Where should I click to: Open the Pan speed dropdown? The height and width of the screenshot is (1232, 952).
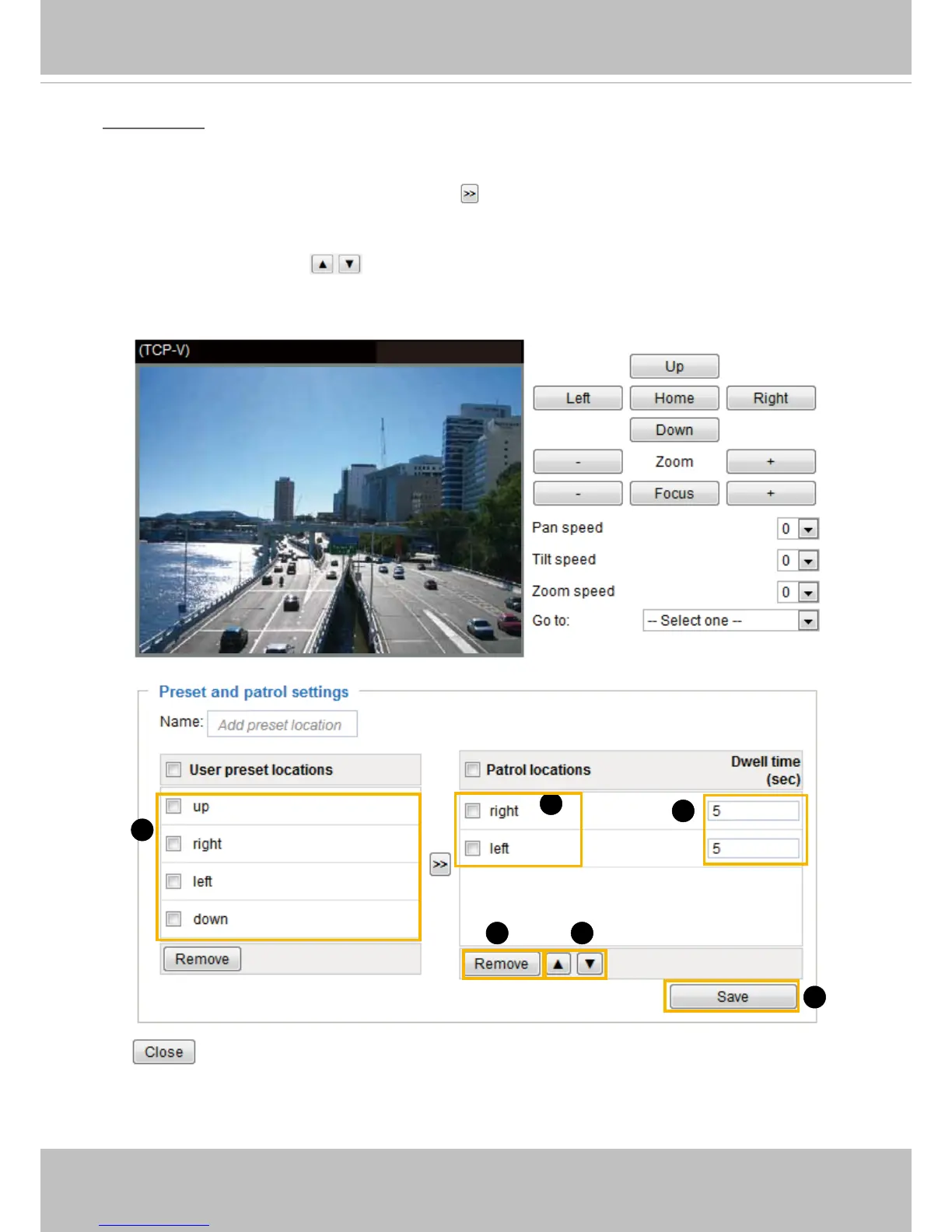pos(797,529)
